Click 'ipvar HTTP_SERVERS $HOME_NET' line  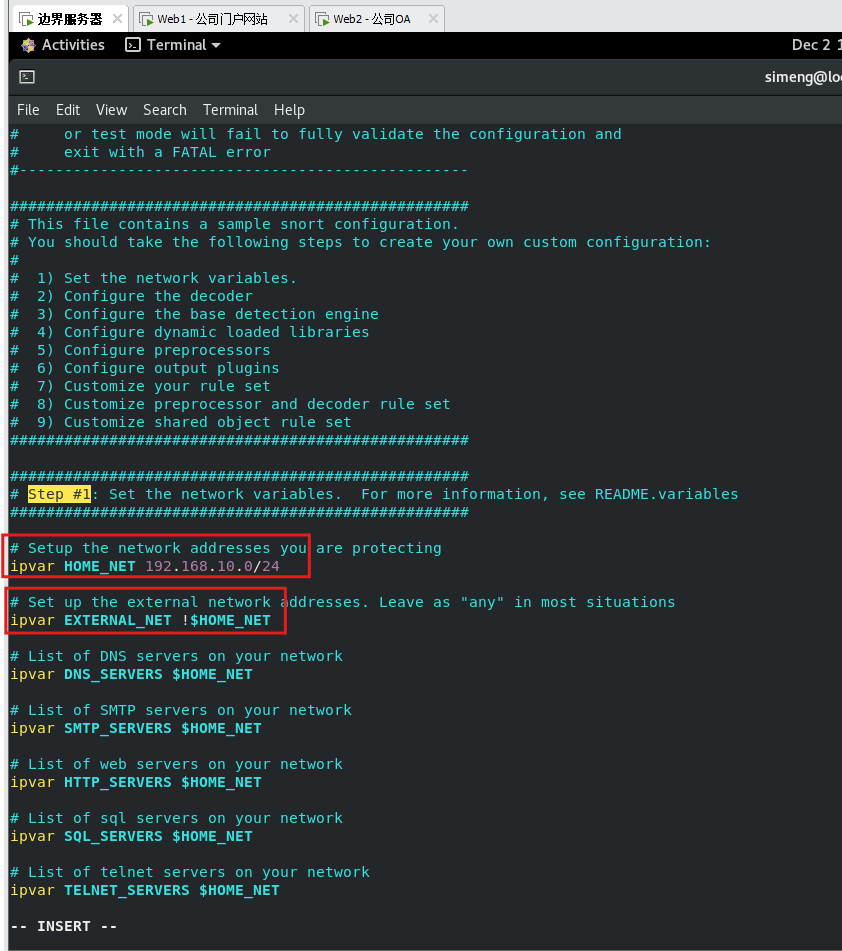(136, 782)
